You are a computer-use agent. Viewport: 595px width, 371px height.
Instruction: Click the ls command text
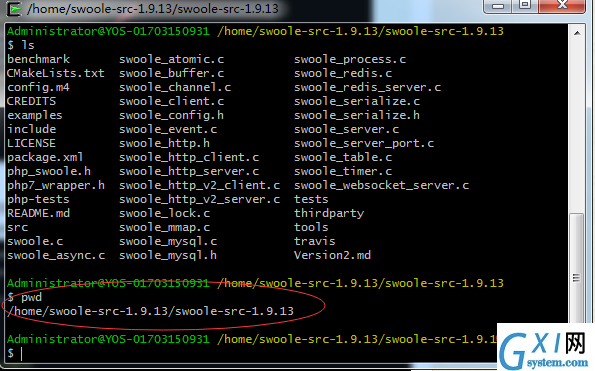(28, 45)
